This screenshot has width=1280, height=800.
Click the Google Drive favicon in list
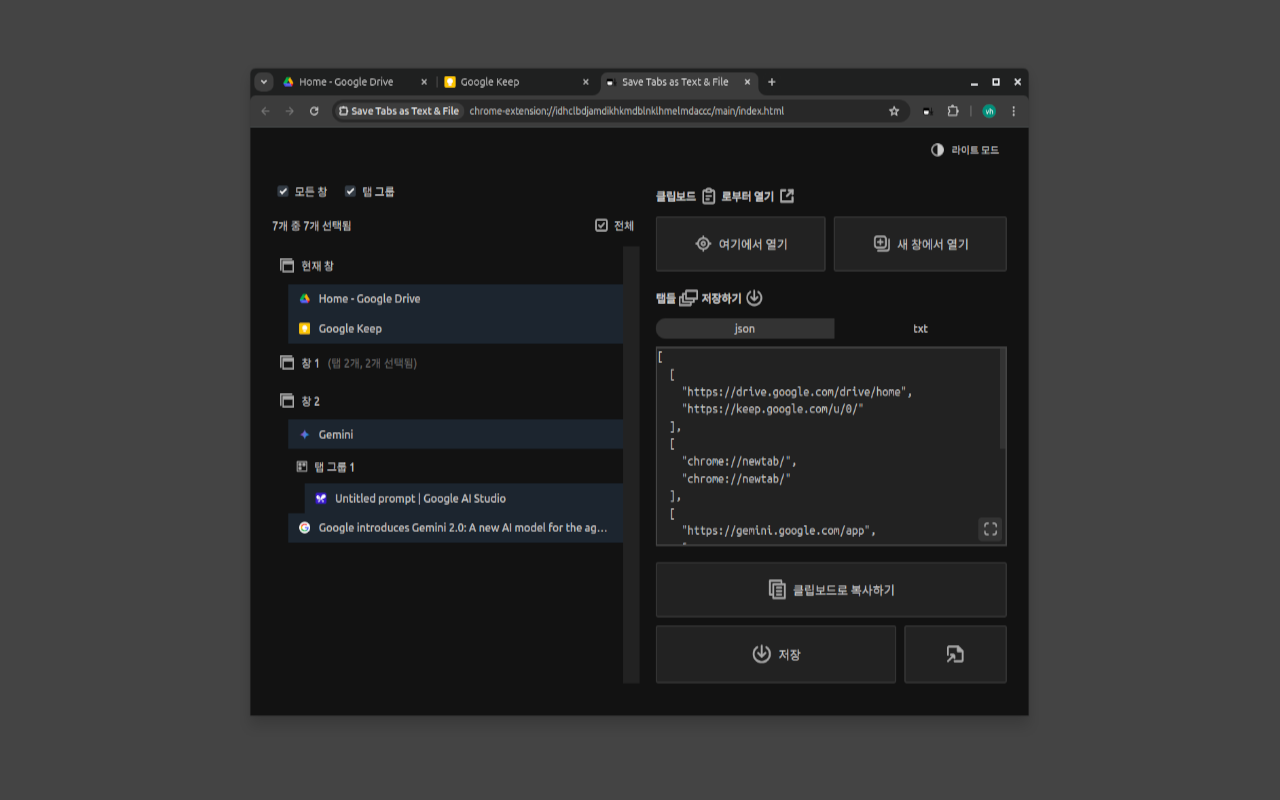point(305,299)
